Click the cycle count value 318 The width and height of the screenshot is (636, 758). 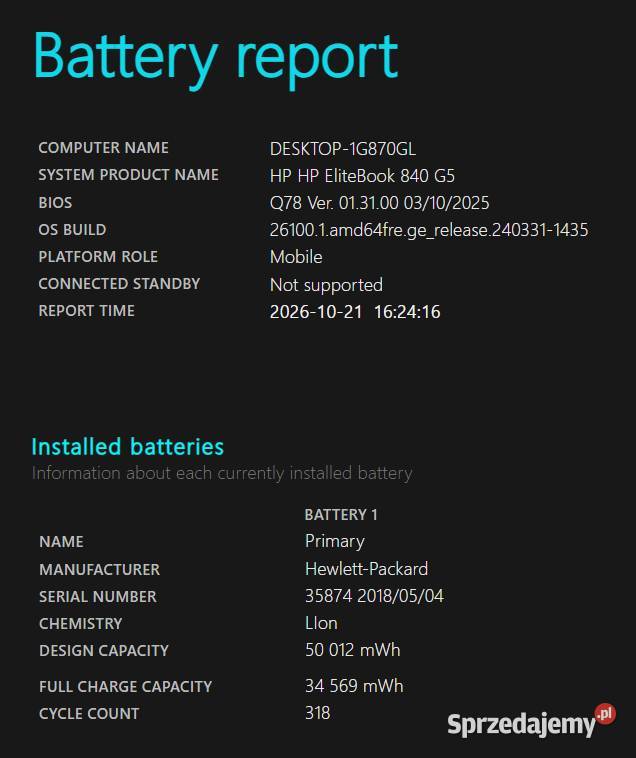pos(318,713)
